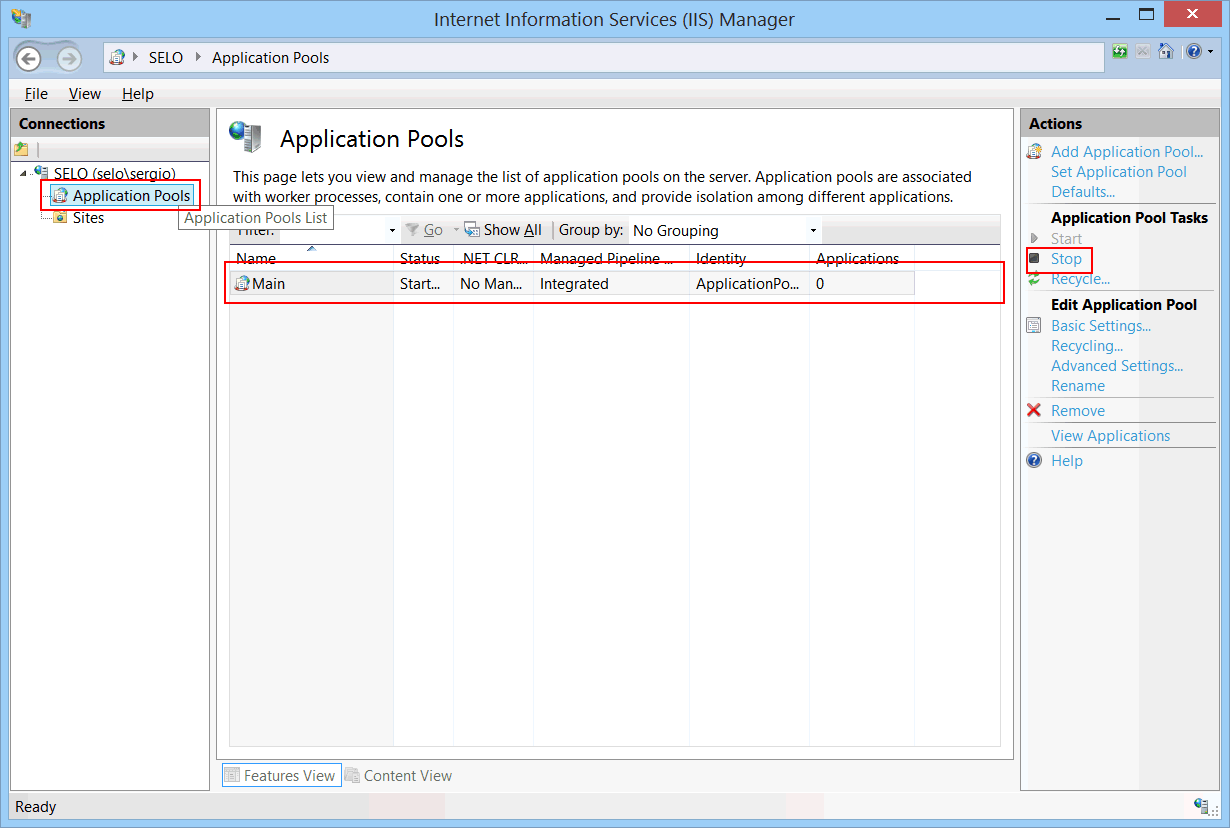Click the Sites folder icon in the tree

pyautogui.click(x=61, y=217)
